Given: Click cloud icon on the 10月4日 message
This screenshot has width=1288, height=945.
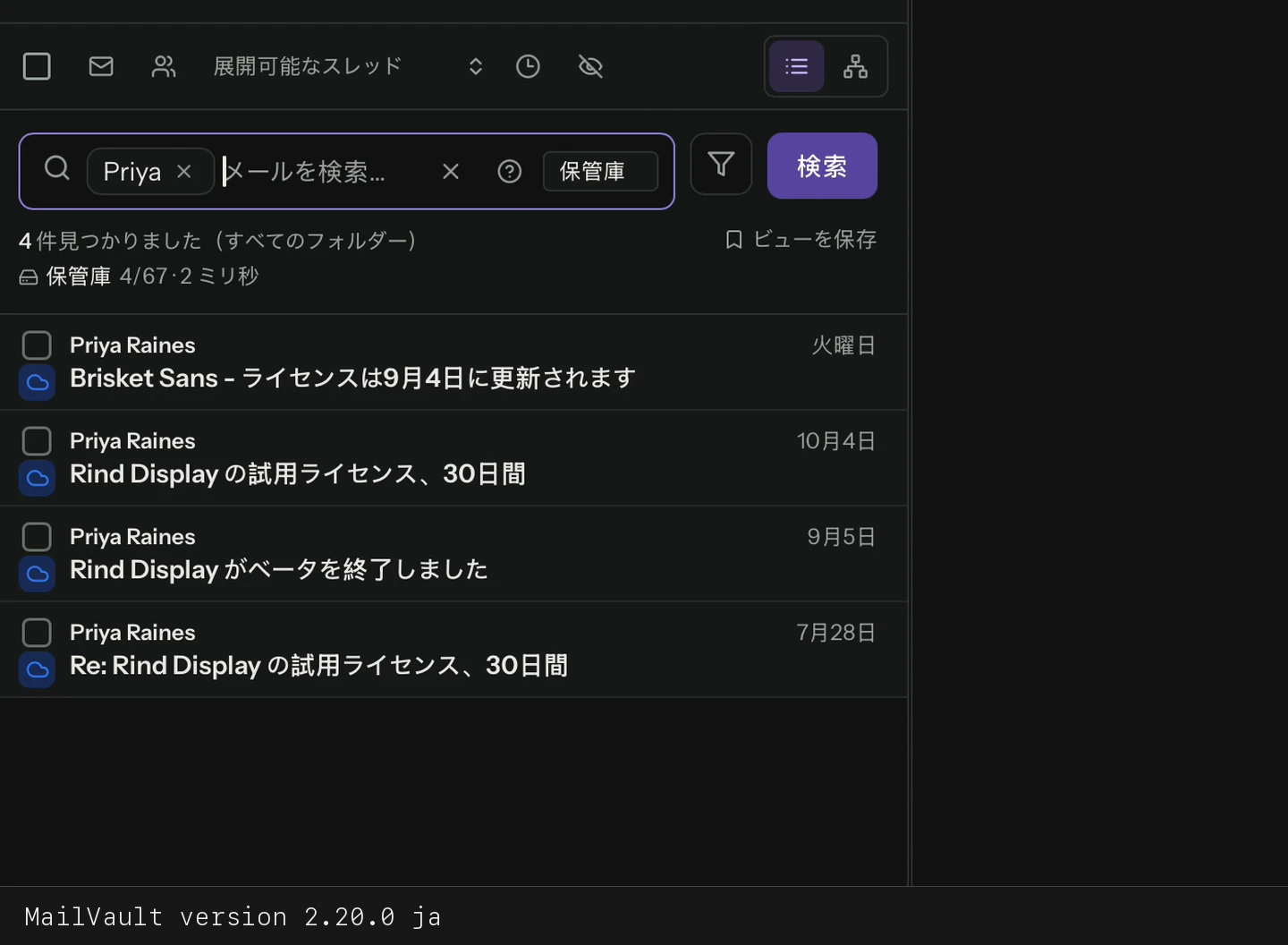Looking at the screenshot, I should [38, 479].
